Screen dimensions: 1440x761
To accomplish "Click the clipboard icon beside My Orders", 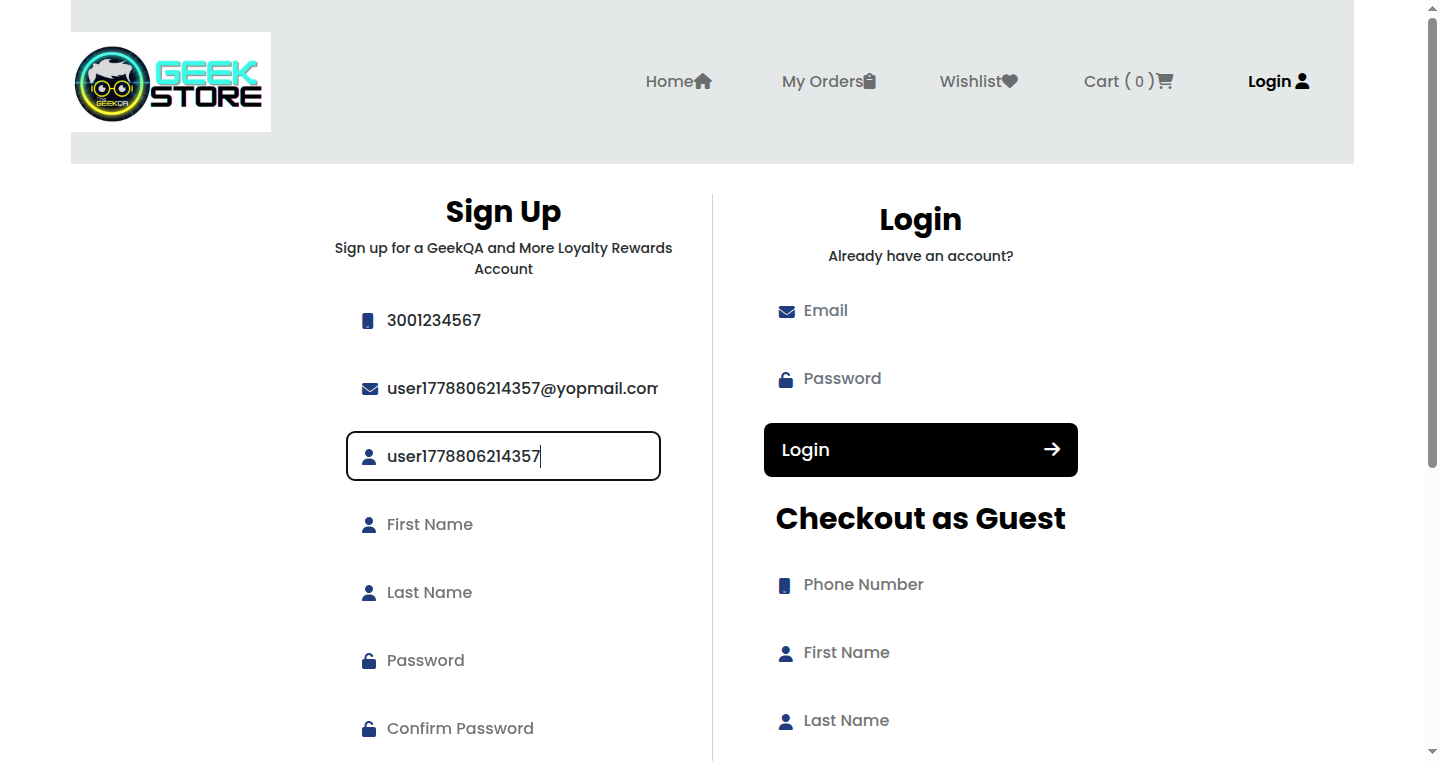I will (870, 82).
